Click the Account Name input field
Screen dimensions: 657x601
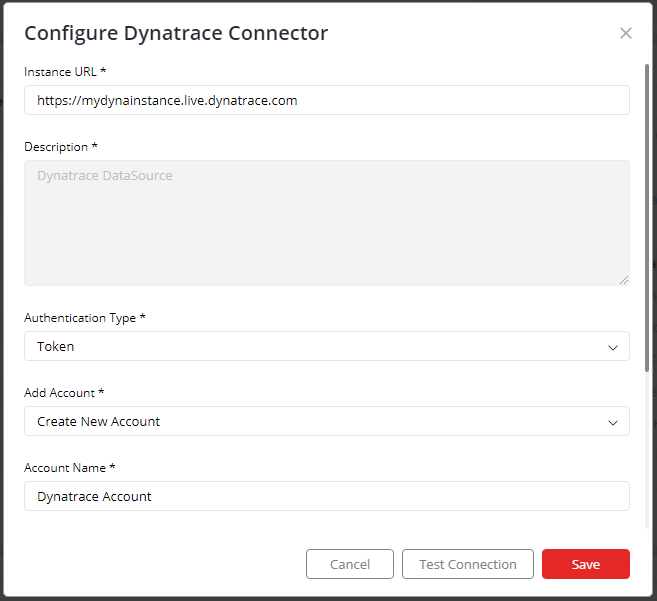click(327, 496)
